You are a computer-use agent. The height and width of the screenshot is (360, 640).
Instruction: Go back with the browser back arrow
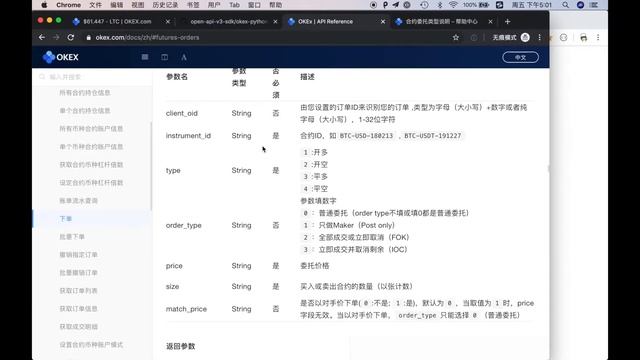[42, 37]
